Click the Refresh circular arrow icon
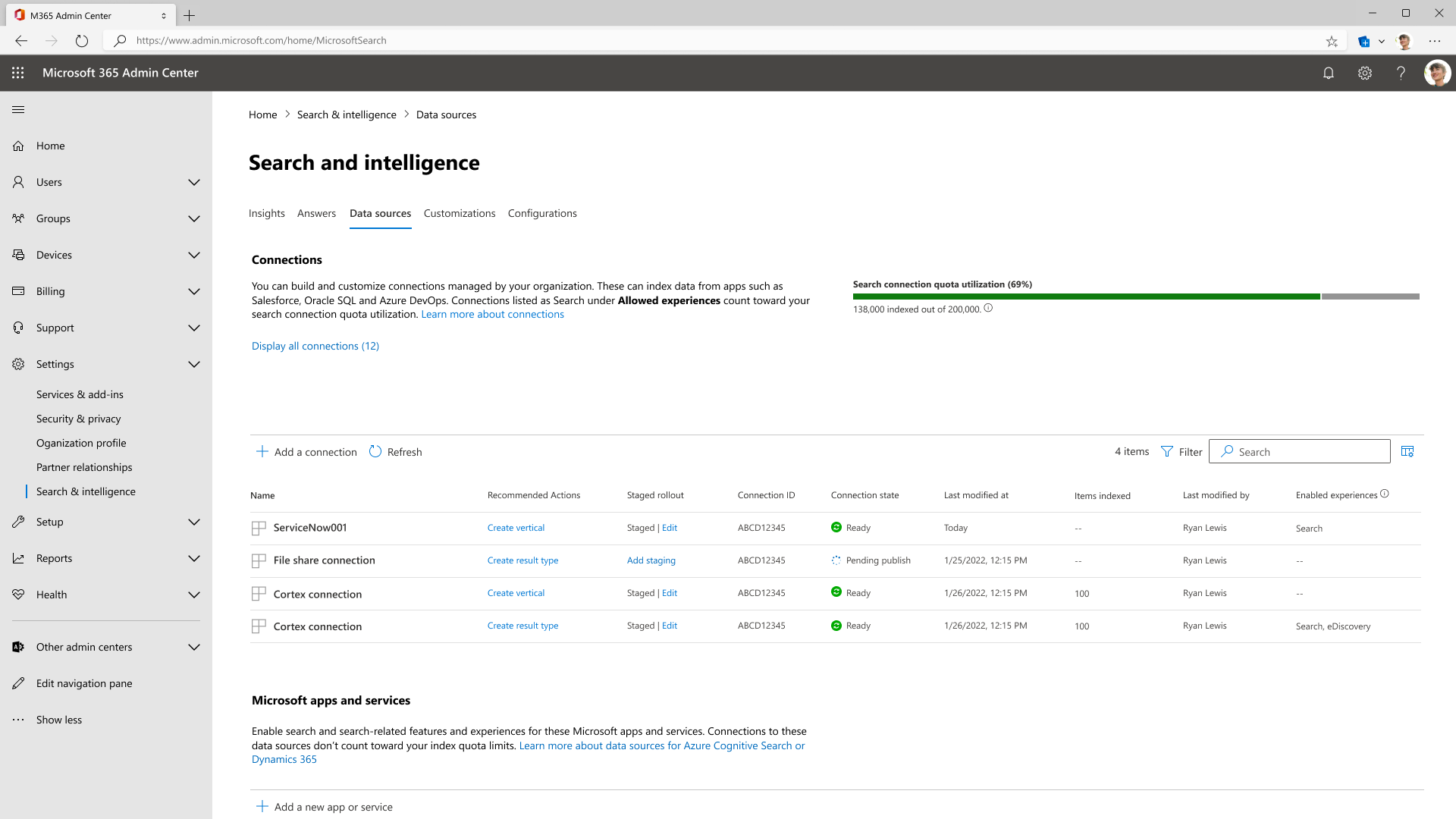 coord(375,451)
